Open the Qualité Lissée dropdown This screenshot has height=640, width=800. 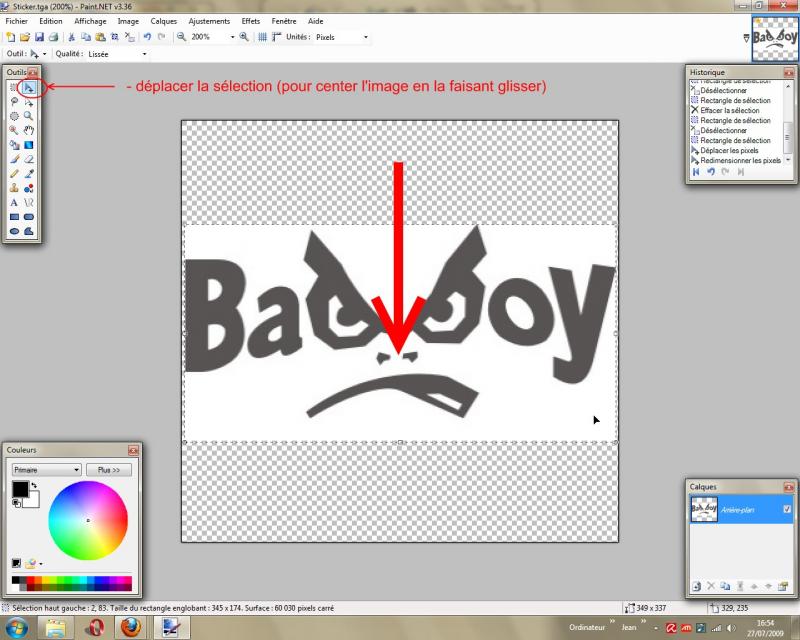[144, 54]
